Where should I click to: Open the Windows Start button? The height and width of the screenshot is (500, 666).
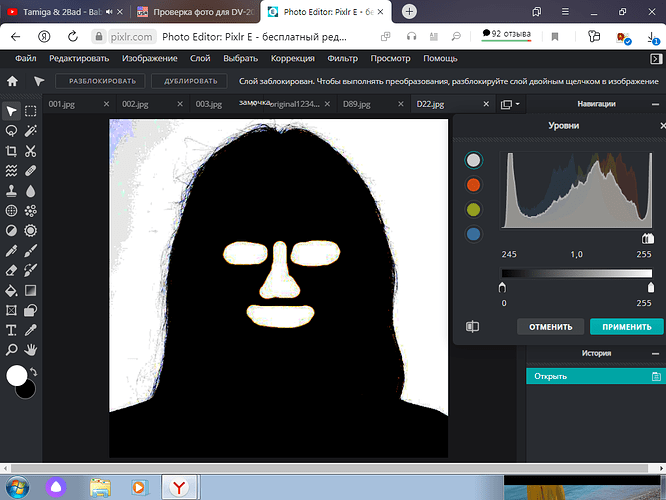[x=18, y=488]
